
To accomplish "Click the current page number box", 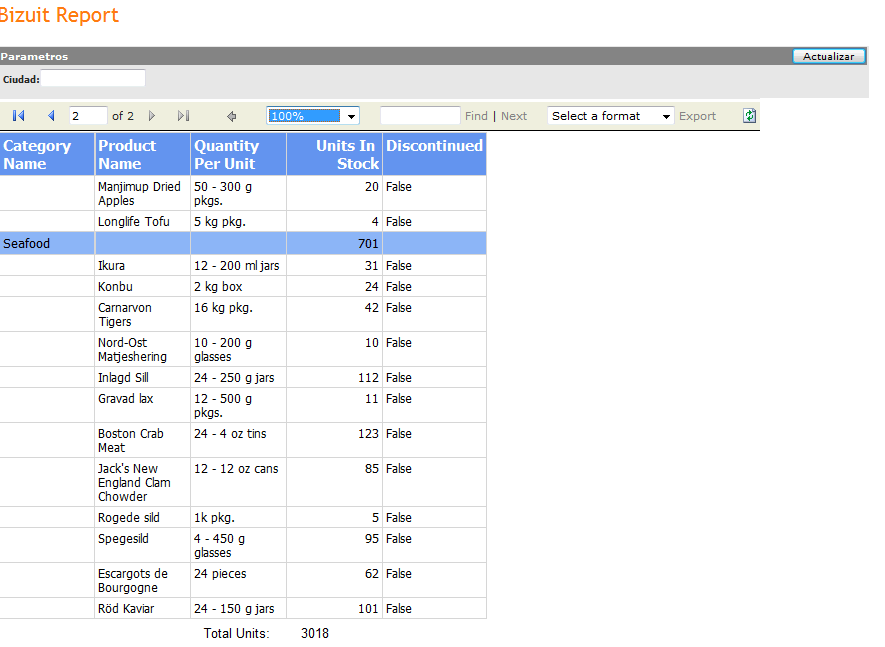I will [88, 116].
